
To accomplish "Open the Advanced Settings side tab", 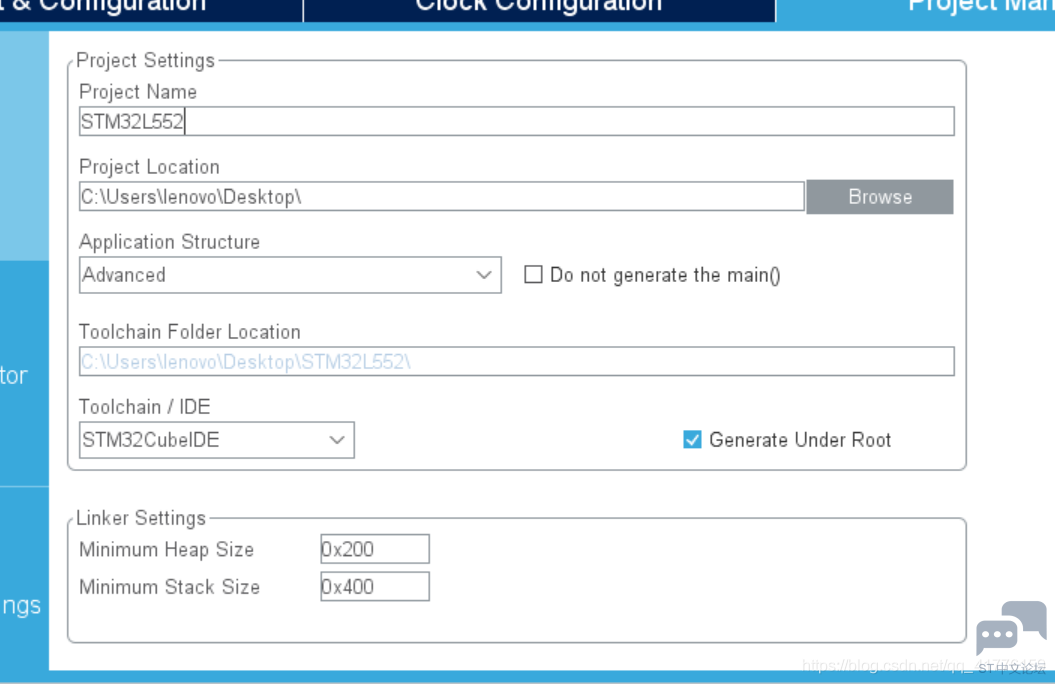I will point(24,578).
